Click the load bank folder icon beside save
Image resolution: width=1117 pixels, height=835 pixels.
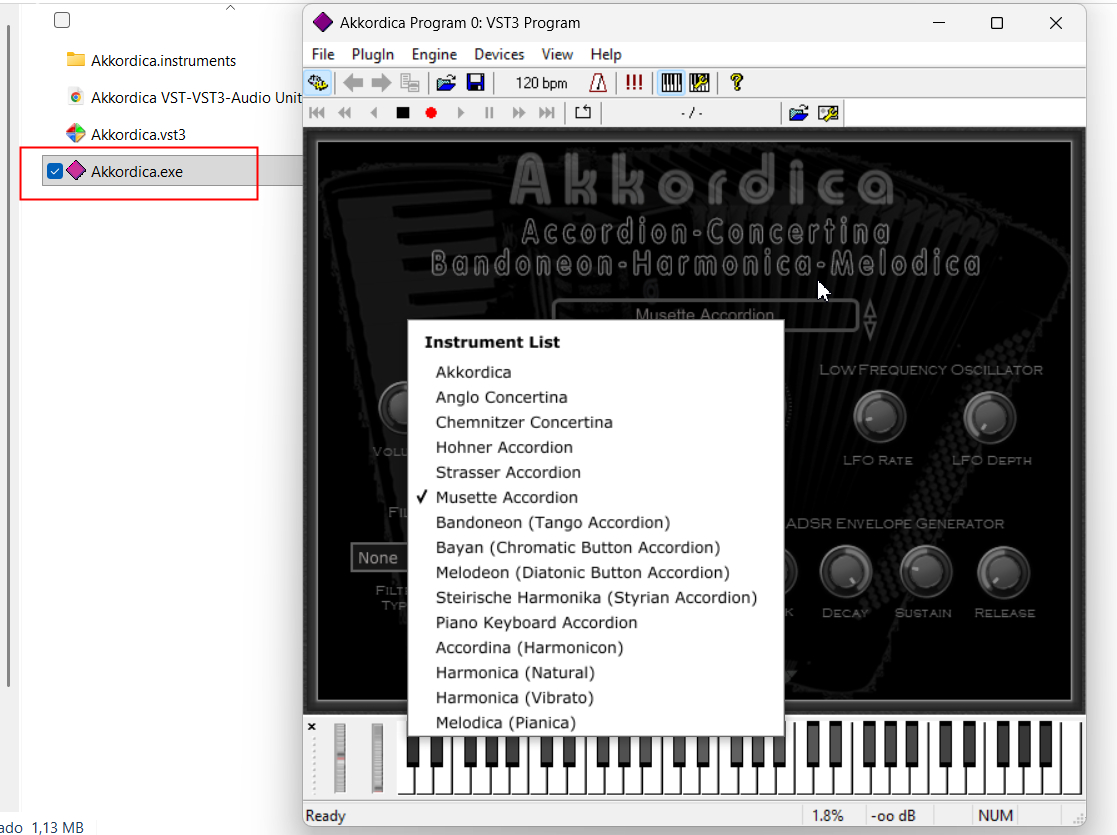[446, 83]
